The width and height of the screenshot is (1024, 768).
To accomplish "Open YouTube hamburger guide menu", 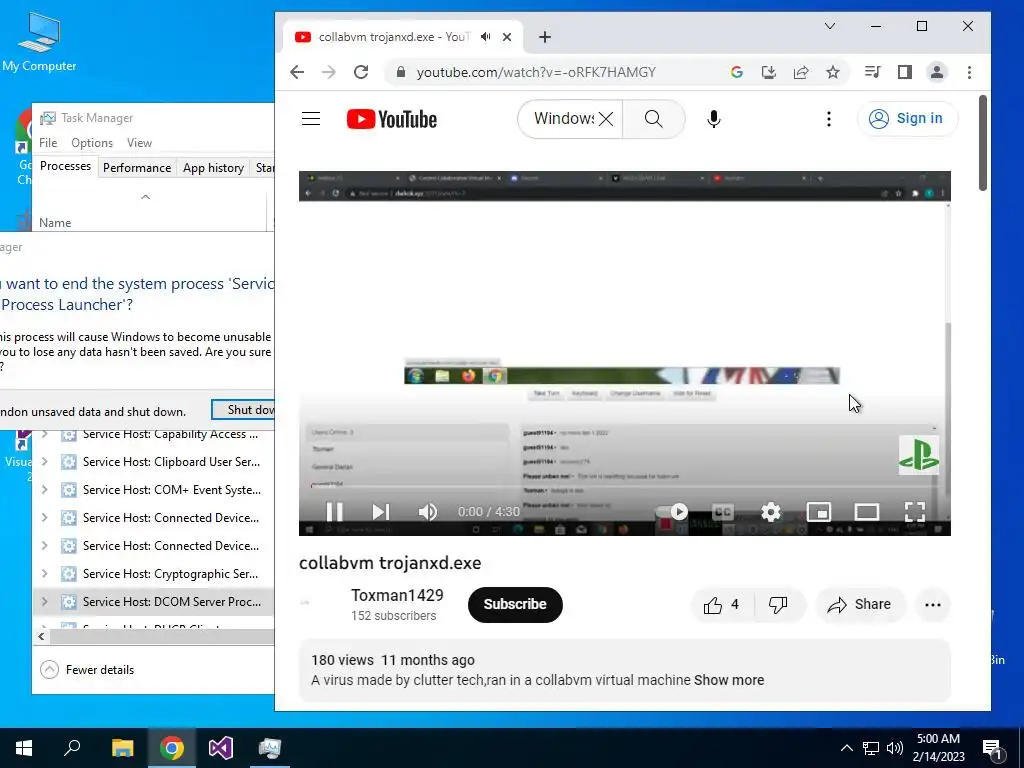I will [311, 118].
